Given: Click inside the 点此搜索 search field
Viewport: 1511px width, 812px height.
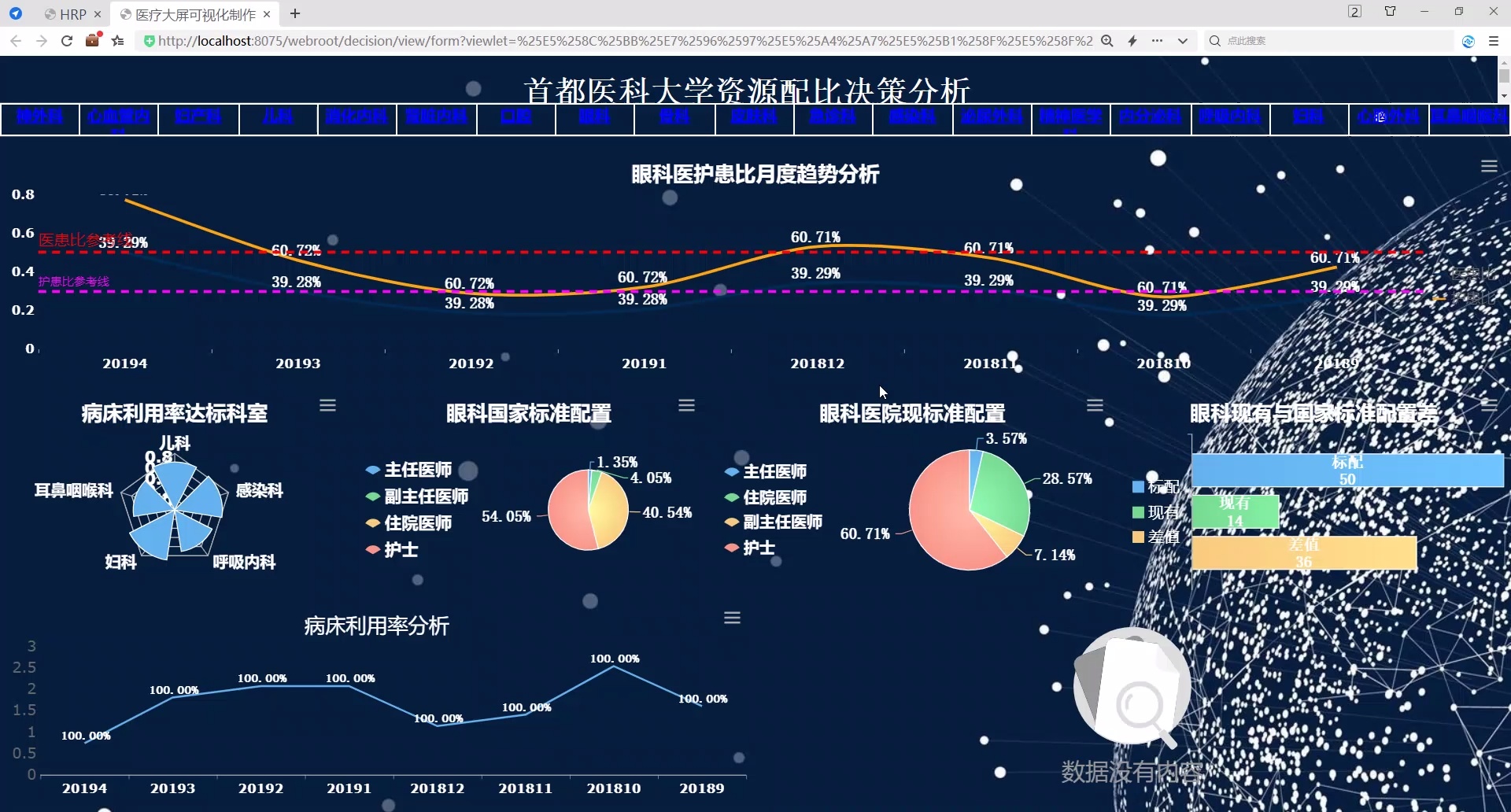Looking at the screenshot, I should pyautogui.click(x=1299, y=40).
